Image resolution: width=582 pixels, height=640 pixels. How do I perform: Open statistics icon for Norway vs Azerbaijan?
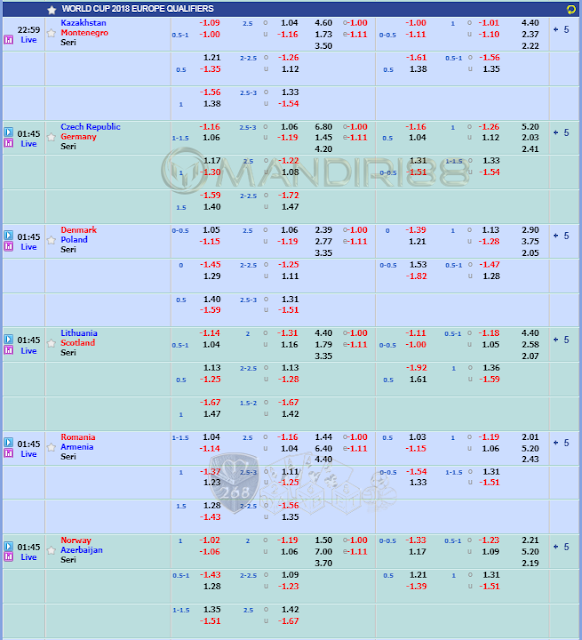coord(9,557)
